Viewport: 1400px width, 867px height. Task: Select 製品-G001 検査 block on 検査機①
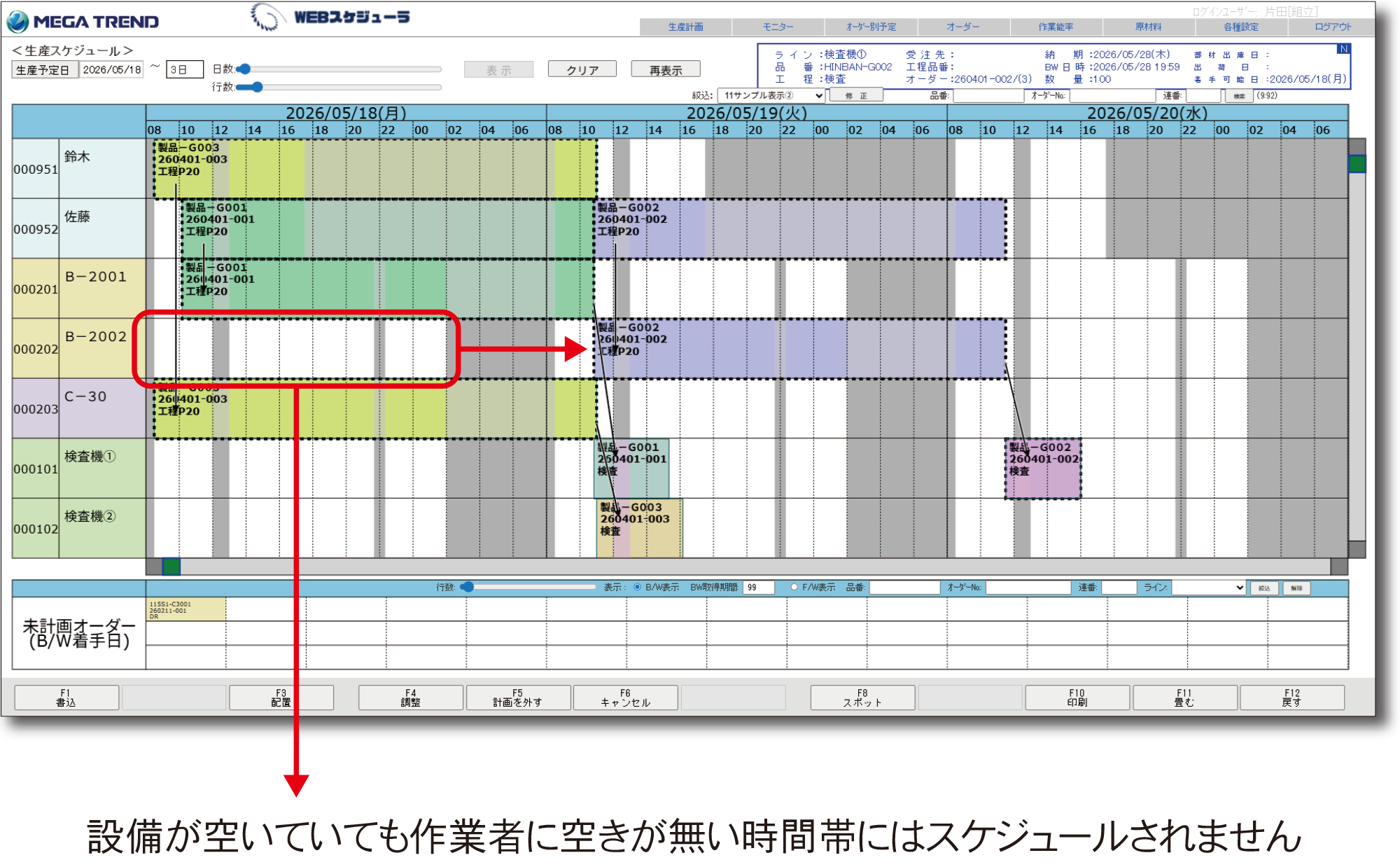[631, 469]
